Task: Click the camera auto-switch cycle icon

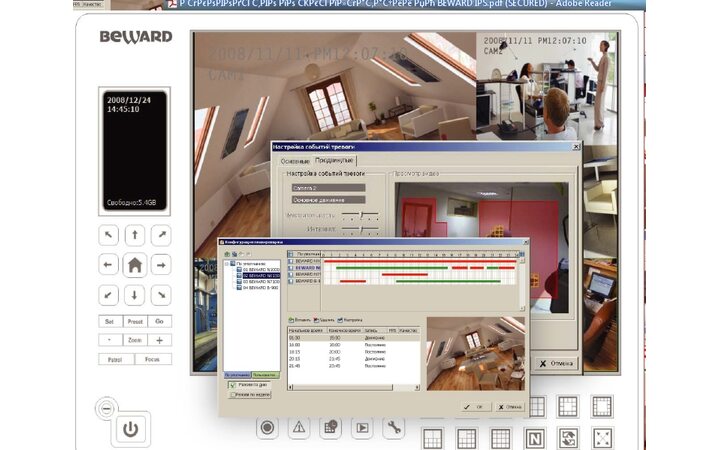Action: click(568, 439)
